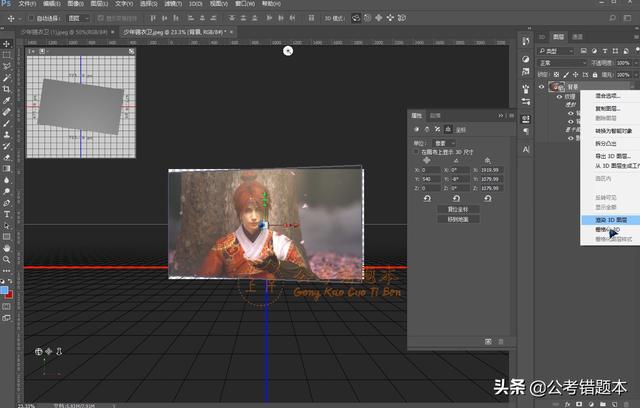Image resolution: width=640 pixels, height=408 pixels.
Task: Select the Clone Stamp tool
Action: point(7,135)
